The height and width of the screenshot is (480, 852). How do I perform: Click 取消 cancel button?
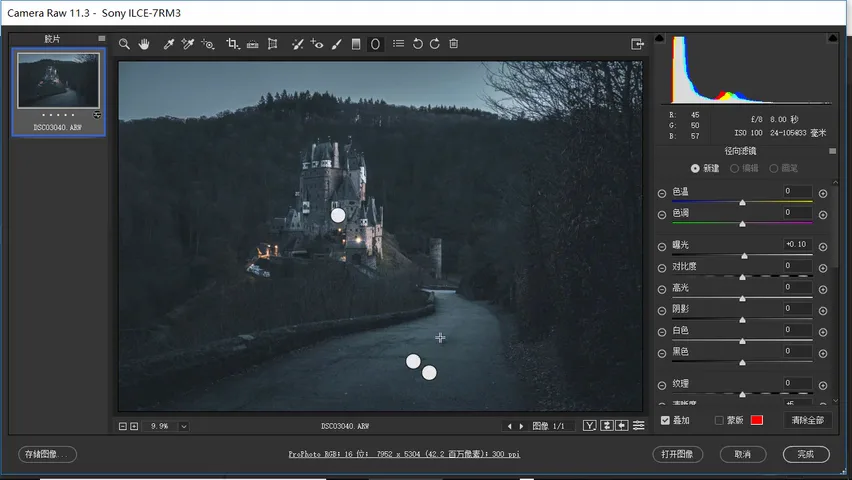(743, 454)
